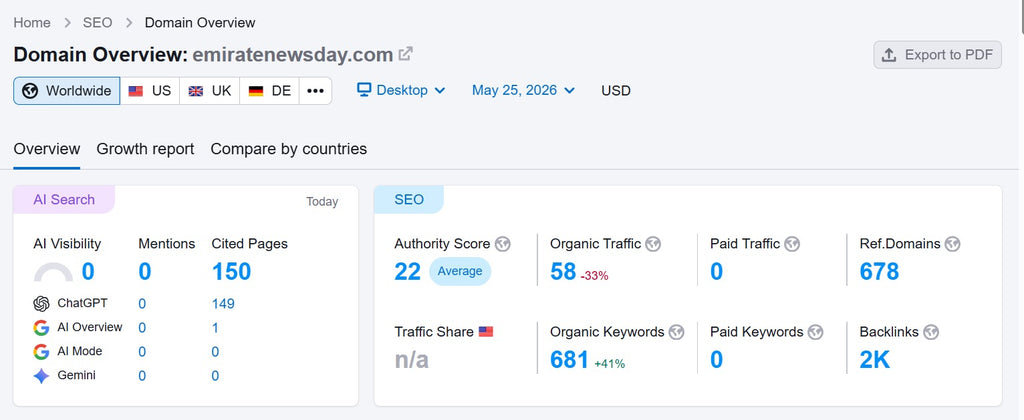Go to Home breadcrumb

32,23
